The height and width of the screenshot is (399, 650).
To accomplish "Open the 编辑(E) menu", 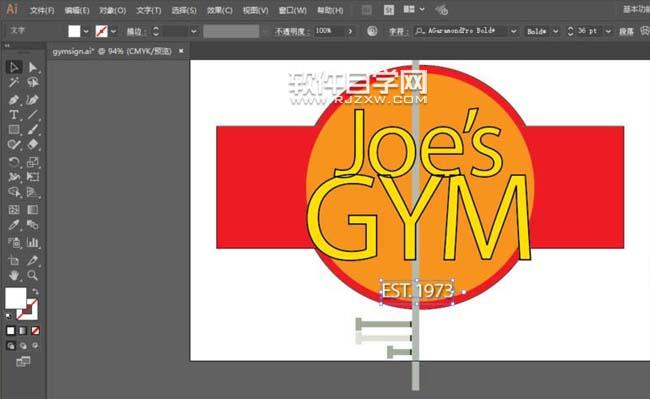I will pyautogui.click(x=77, y=10).
